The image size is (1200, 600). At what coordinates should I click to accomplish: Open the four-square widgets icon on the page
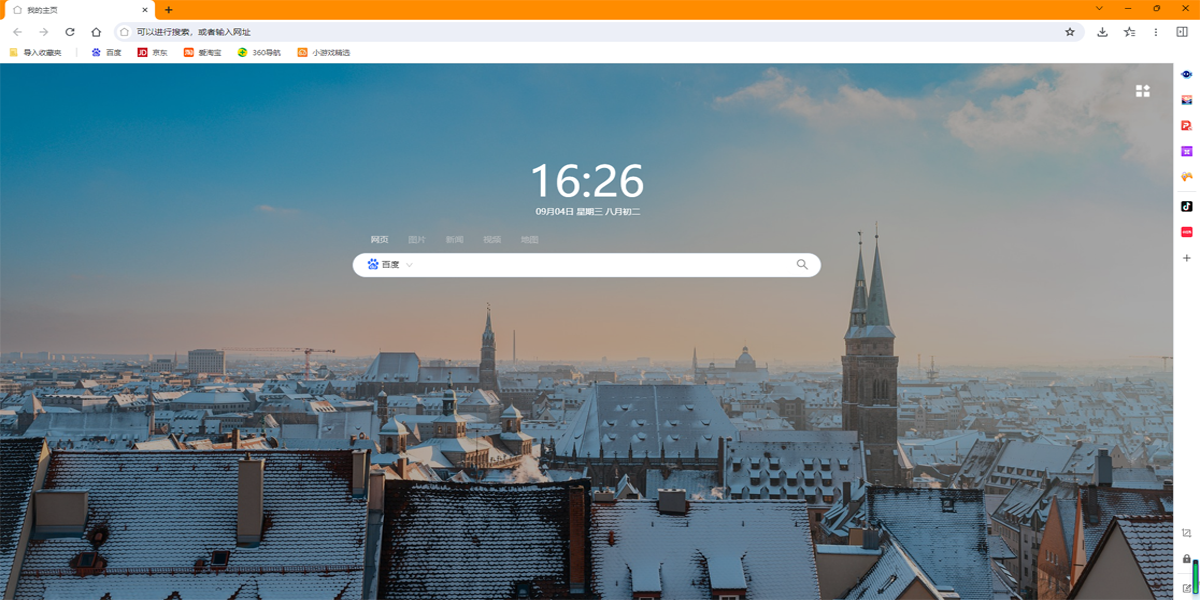point(1142,91)
